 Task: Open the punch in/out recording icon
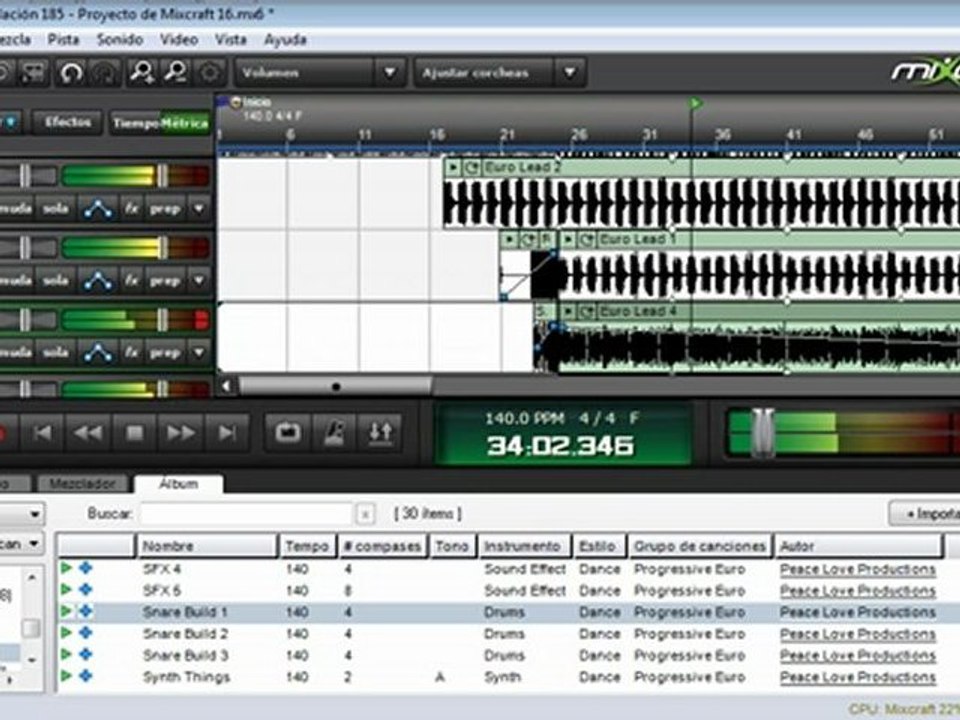(x=380, y=433)
